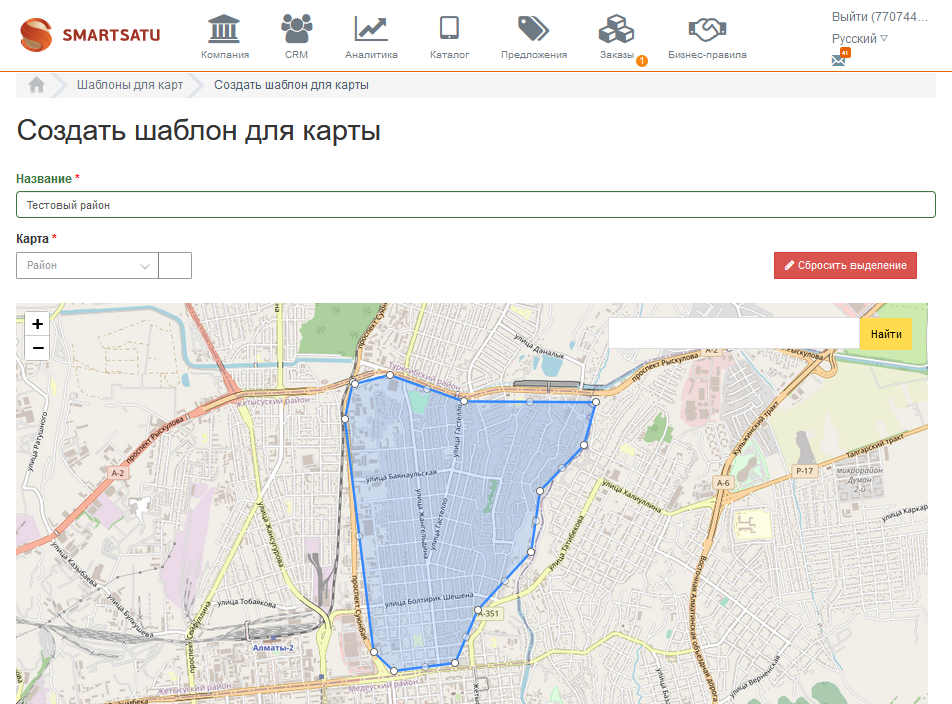Click the Название text field

(x=476, y=205)
